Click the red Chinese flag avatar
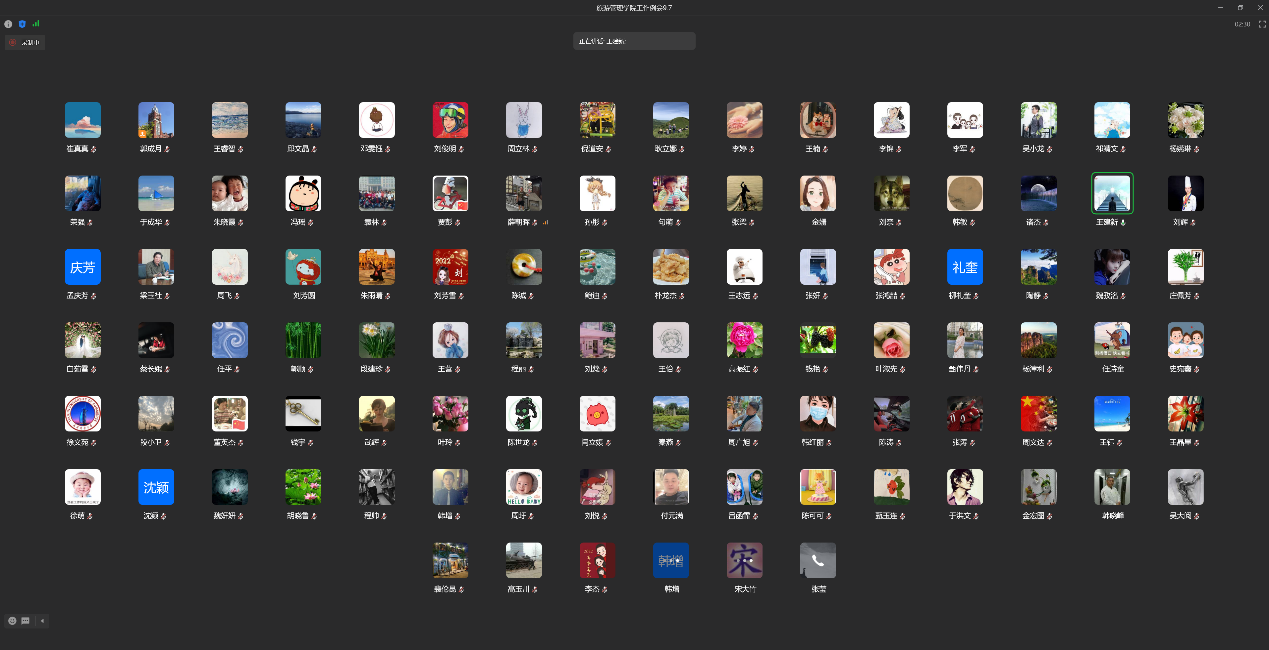This screenshot has height=650, width=1269. tap(1038, 414)
